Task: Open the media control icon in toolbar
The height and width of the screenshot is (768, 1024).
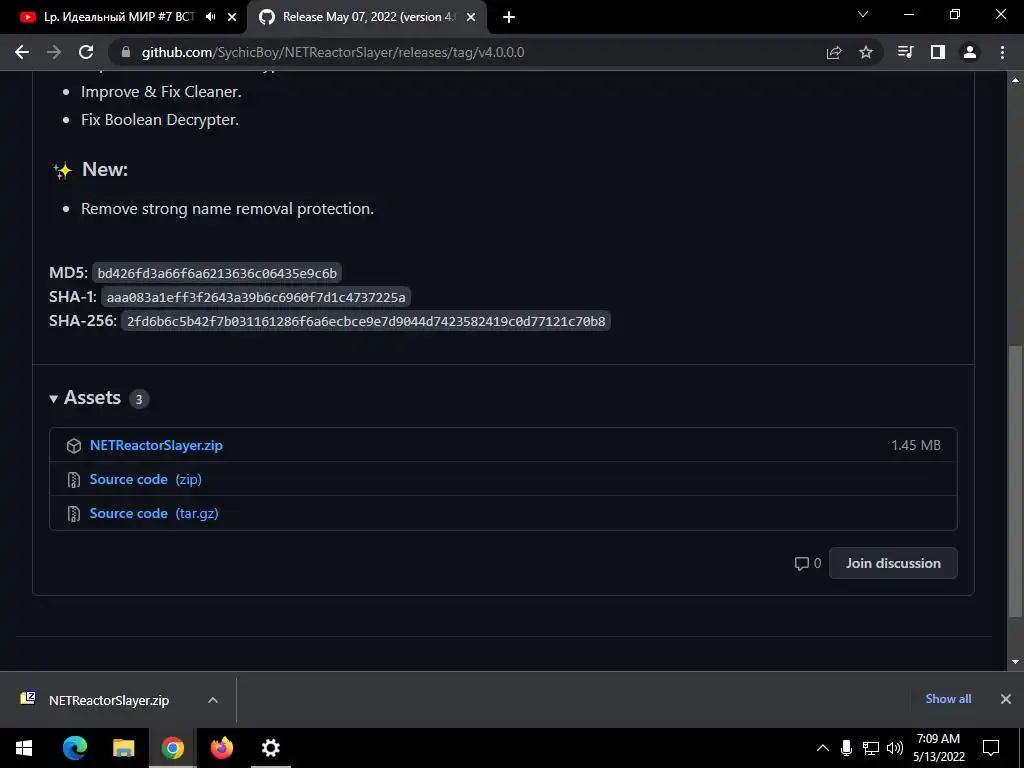Action: point(906,52)
